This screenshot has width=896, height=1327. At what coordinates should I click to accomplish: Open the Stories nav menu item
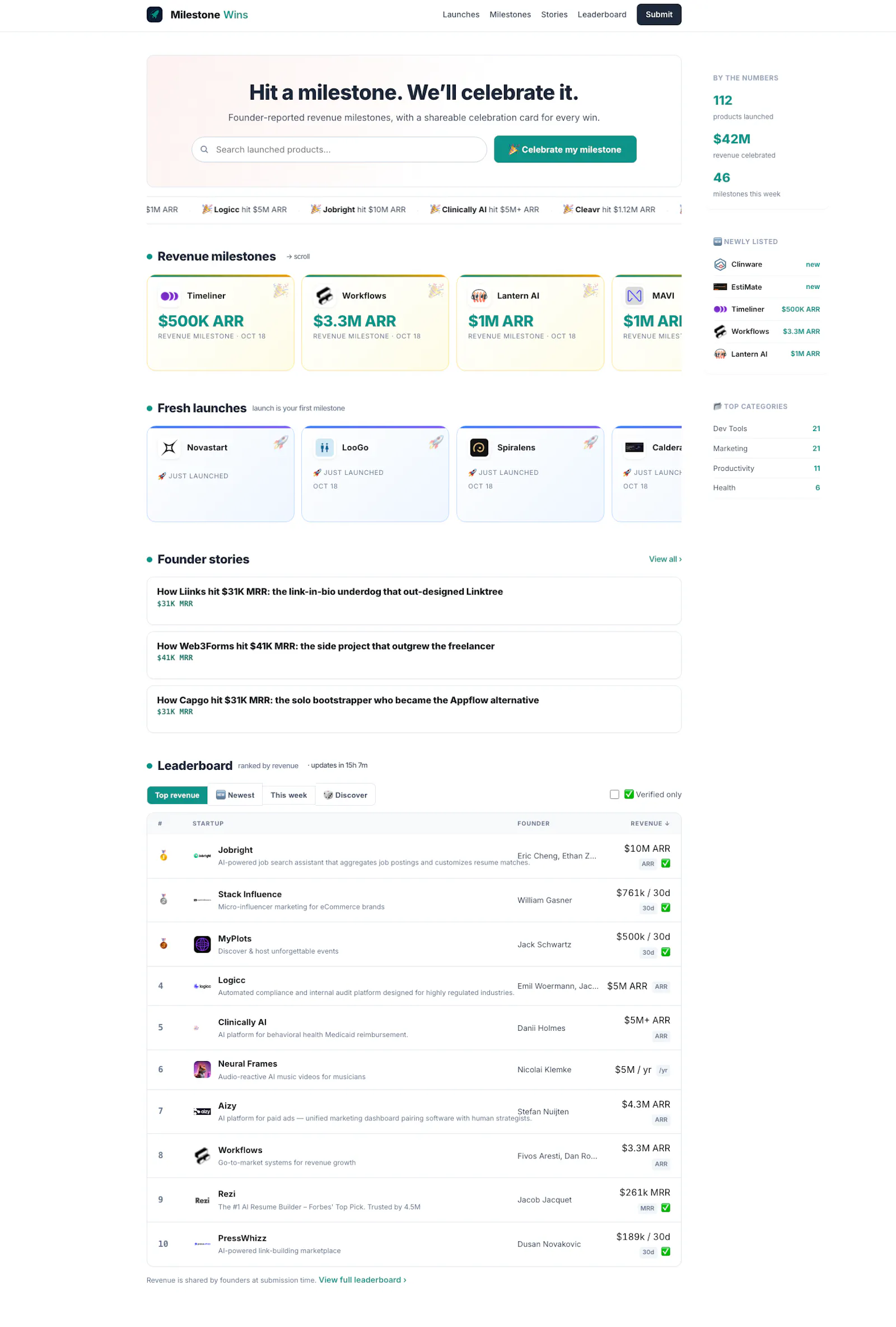(x=554, y=14)
